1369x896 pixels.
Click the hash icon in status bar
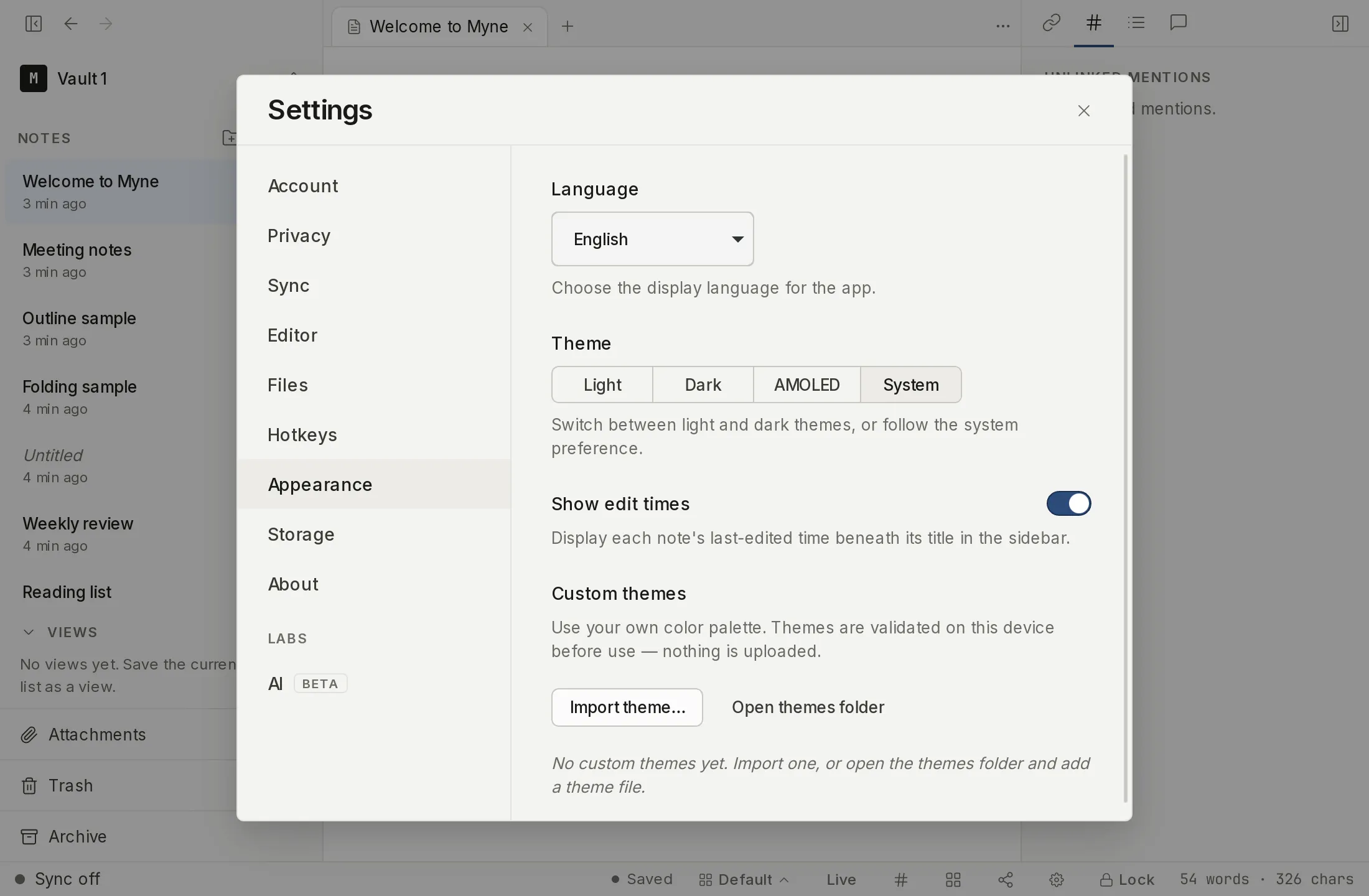901,879
